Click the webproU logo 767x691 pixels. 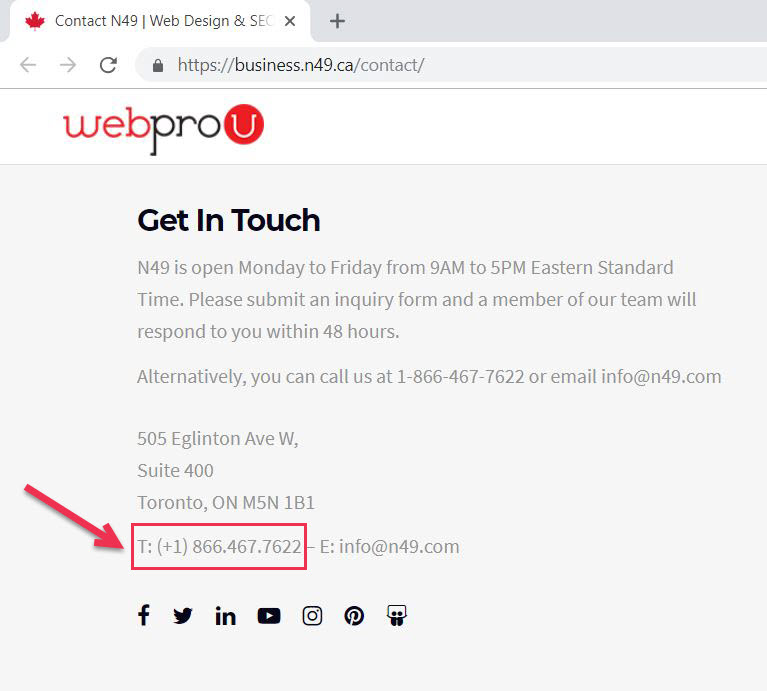163,128
